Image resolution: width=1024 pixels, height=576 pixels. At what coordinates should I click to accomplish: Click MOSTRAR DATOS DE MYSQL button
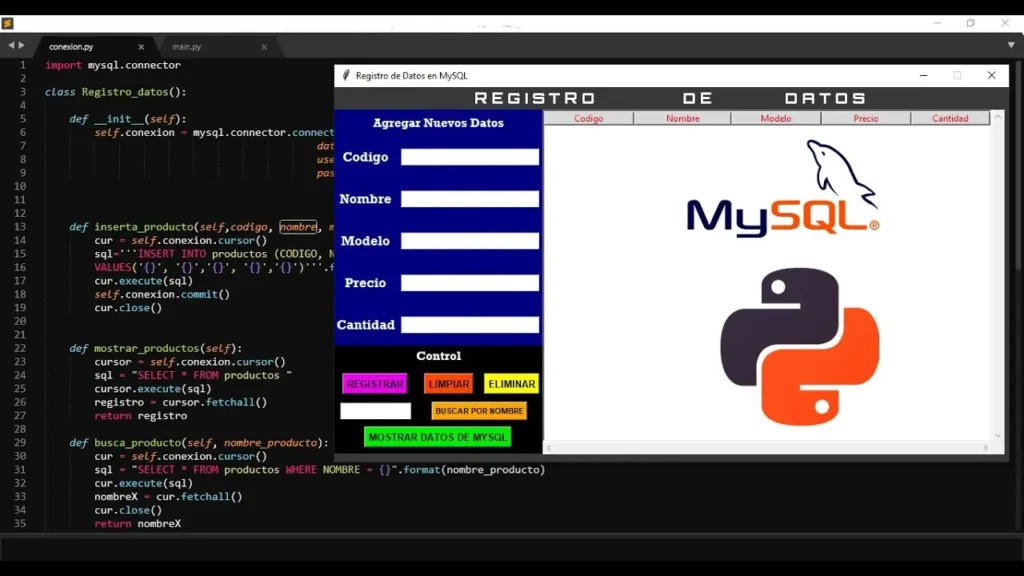click(437, 437)
